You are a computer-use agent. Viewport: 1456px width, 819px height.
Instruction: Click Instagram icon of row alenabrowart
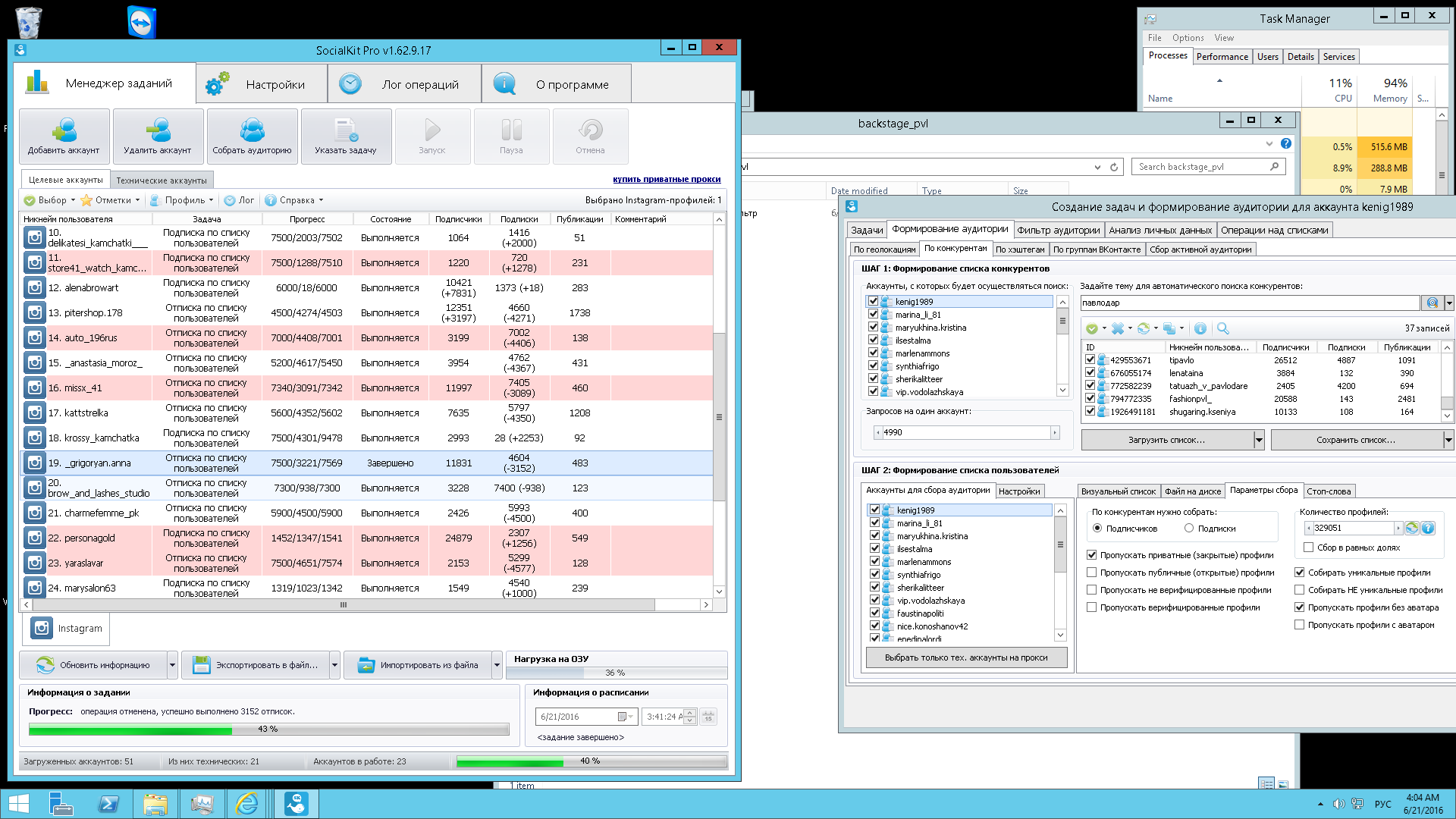pos(34,287)
